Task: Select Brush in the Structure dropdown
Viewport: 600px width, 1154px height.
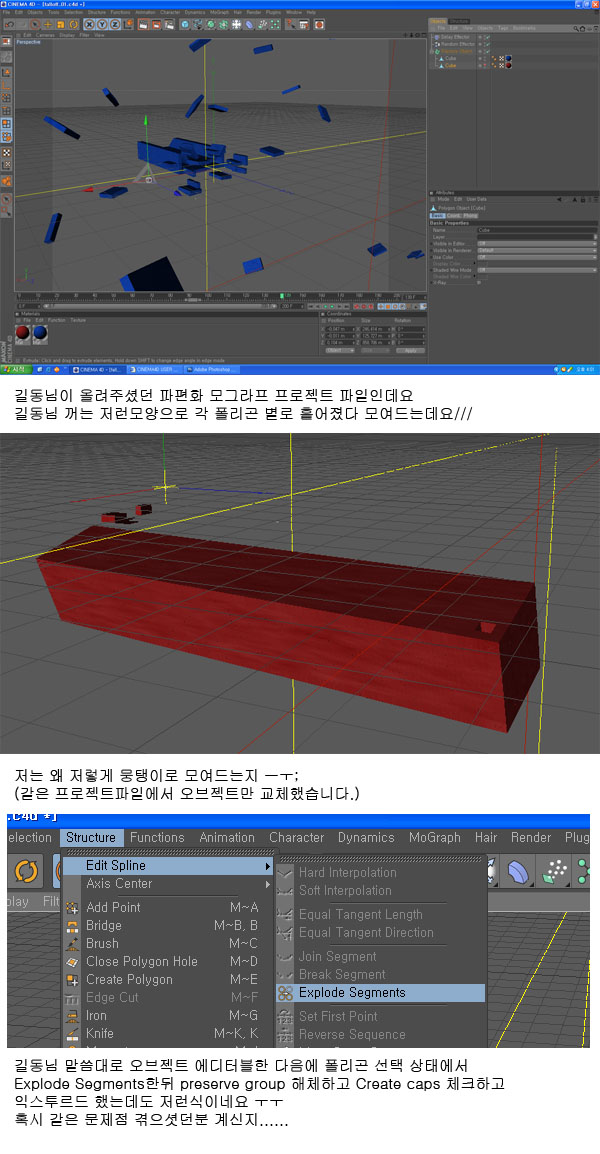Action: [167, 944]
